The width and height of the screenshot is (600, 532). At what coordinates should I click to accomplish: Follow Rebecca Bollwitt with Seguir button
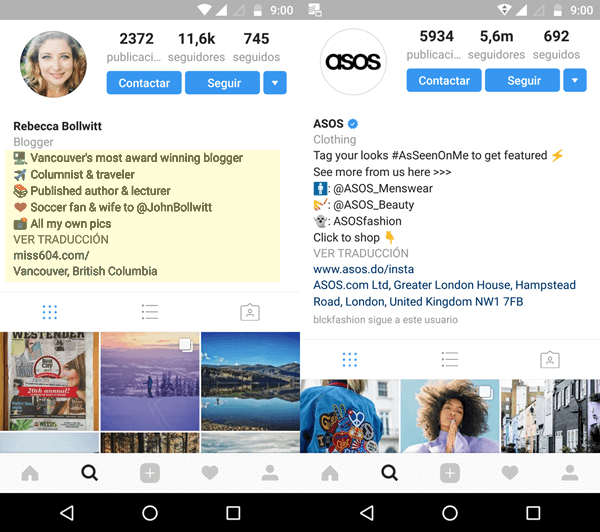click(222, 83)
